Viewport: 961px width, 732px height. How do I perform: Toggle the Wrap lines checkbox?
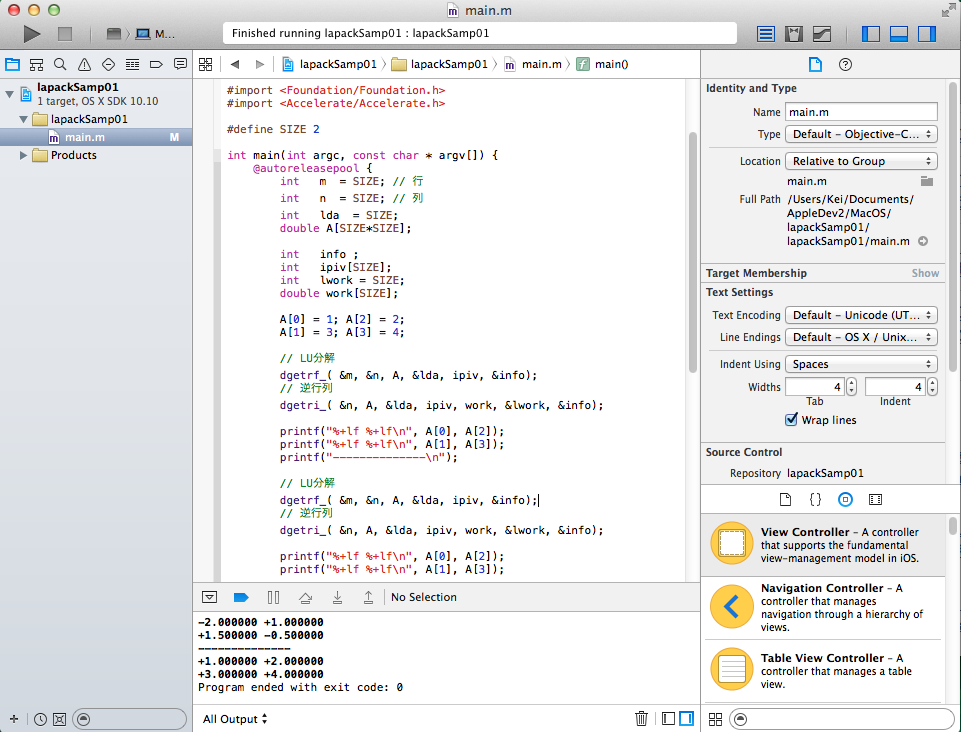click(x=792, y=420)
